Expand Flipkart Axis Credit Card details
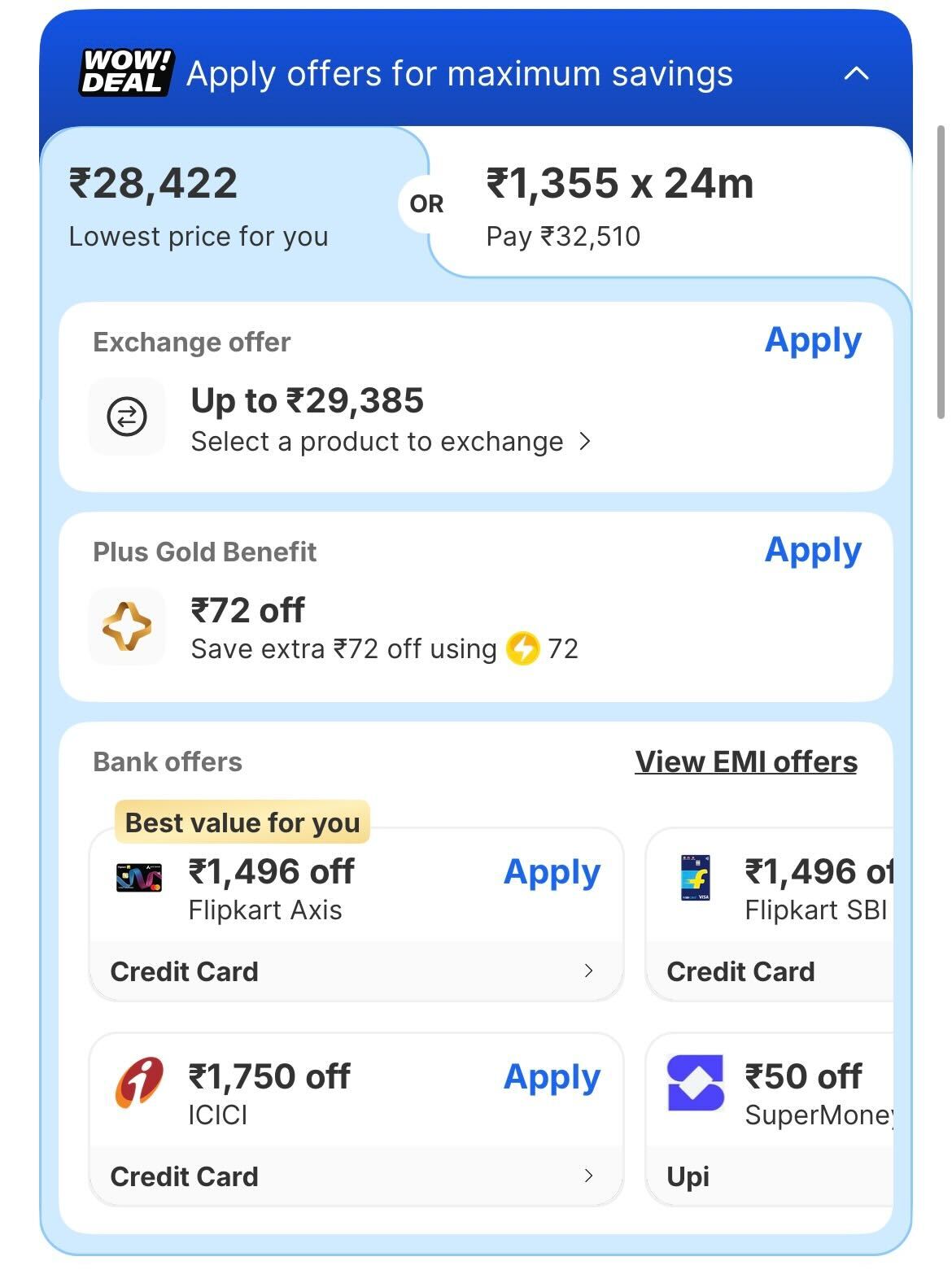The image size is (952, 1274). pos(588,971)
